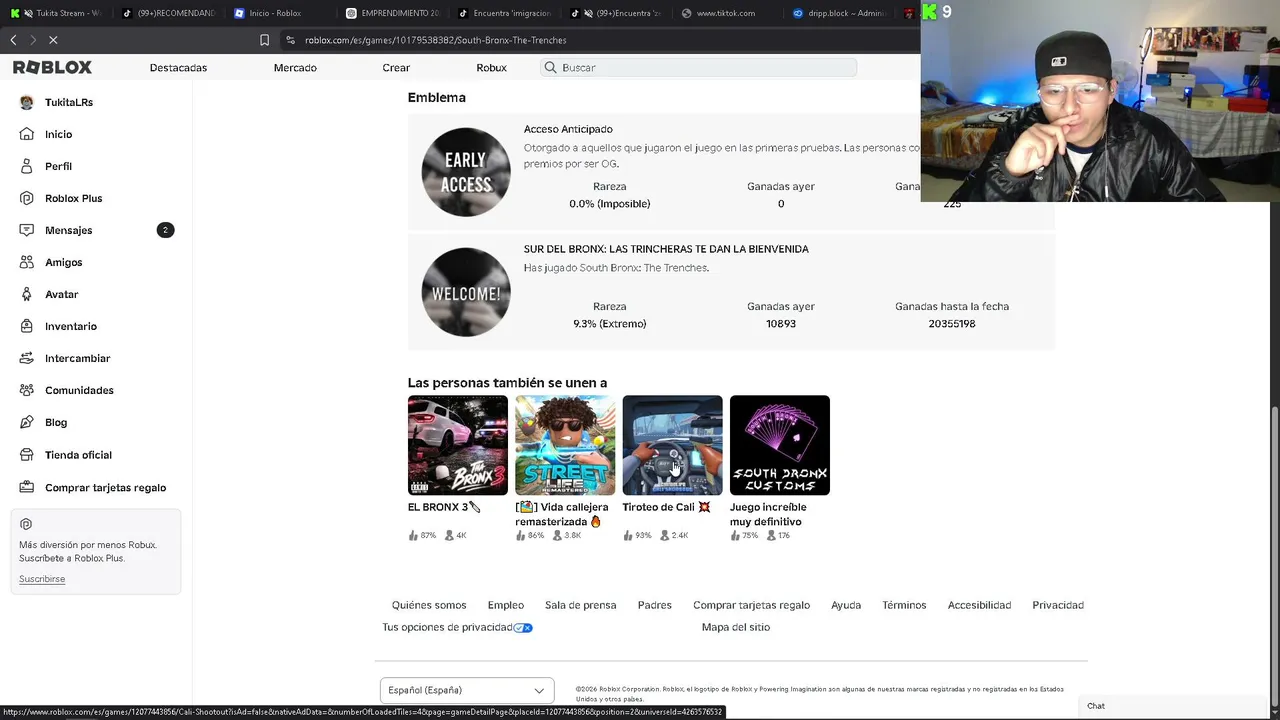Image resolution: width=1280 pixels, height=720 pixels.
Task: Open the EL BRONX 3 game thumbnail
Action: (458, 445)
